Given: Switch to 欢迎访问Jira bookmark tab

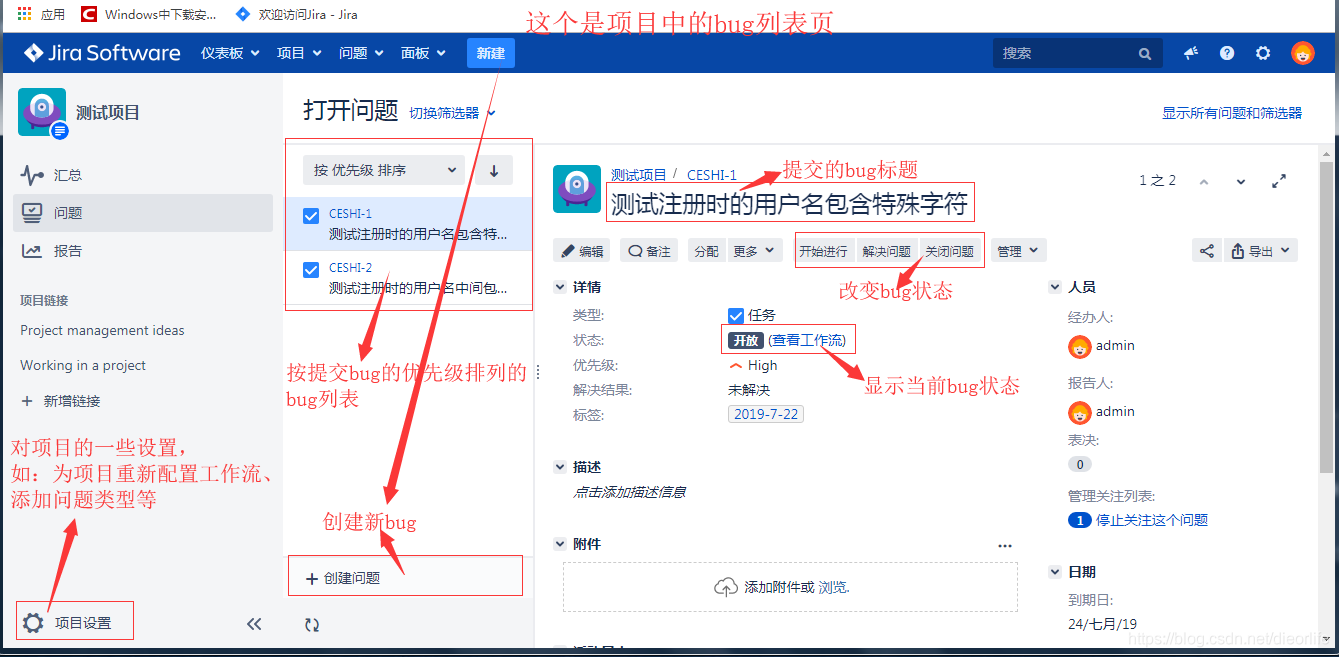Looking at the screenshot, I should [x=296, y=15].
